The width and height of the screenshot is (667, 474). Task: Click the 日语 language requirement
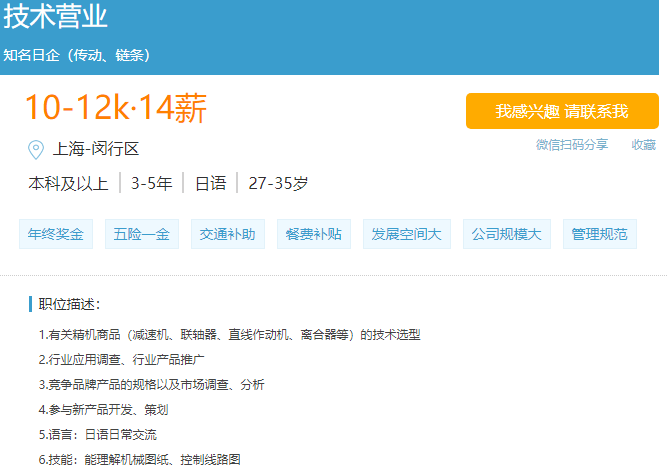coord(210,184)
